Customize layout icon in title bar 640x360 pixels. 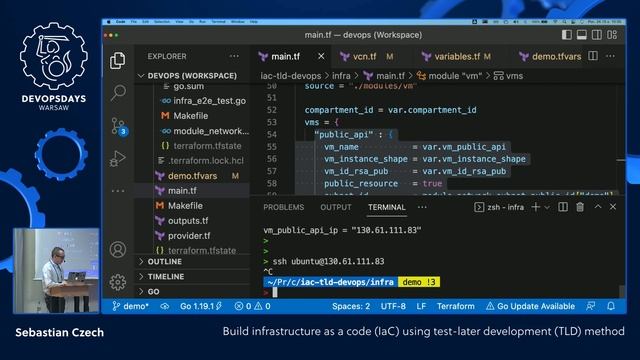pyautogui.click(x=612, y=35)
